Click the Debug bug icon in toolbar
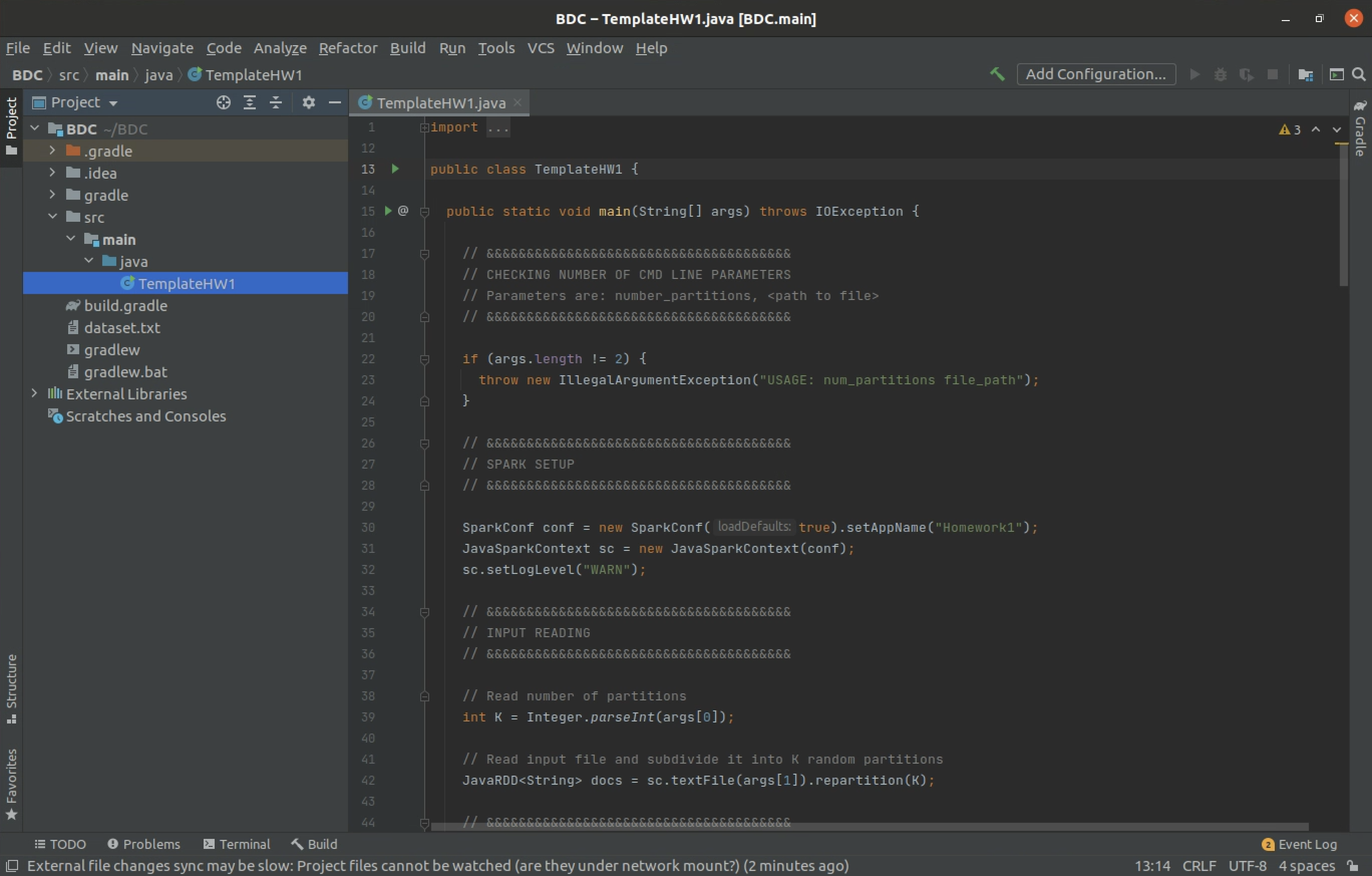The image size is (1372, 876). pos(1221,75)
